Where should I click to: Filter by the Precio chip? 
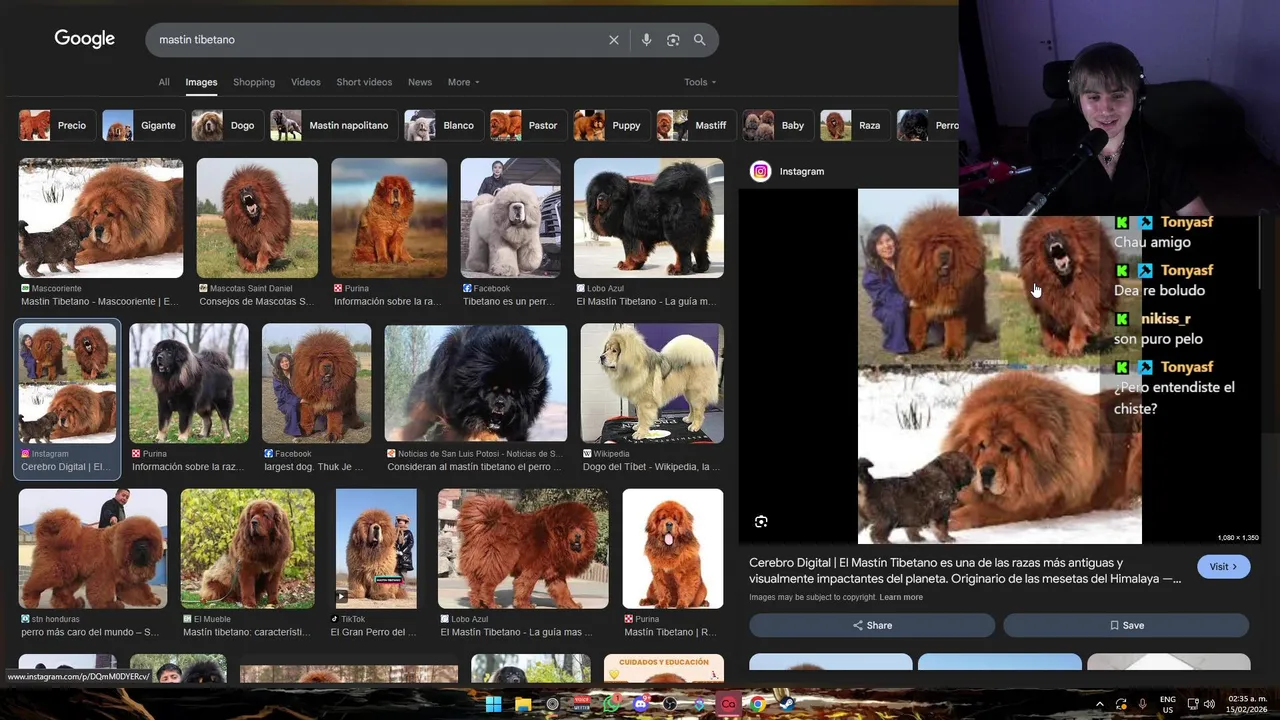click(x=56, y=125)
